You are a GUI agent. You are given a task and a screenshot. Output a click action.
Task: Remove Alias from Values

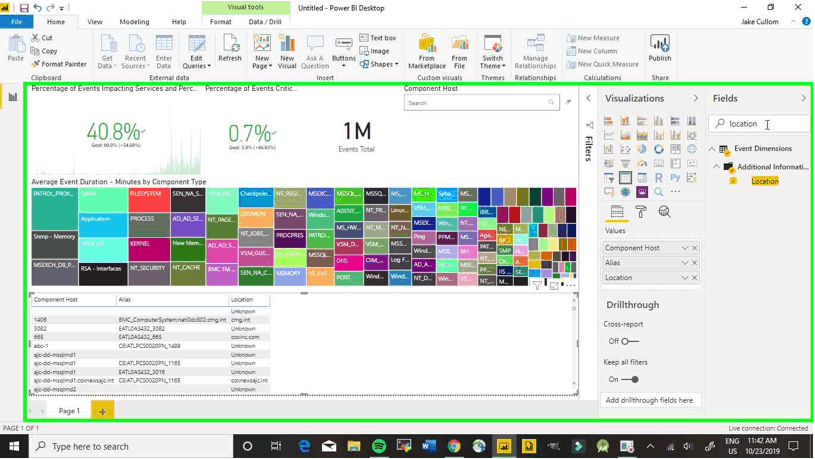[694, 263]
